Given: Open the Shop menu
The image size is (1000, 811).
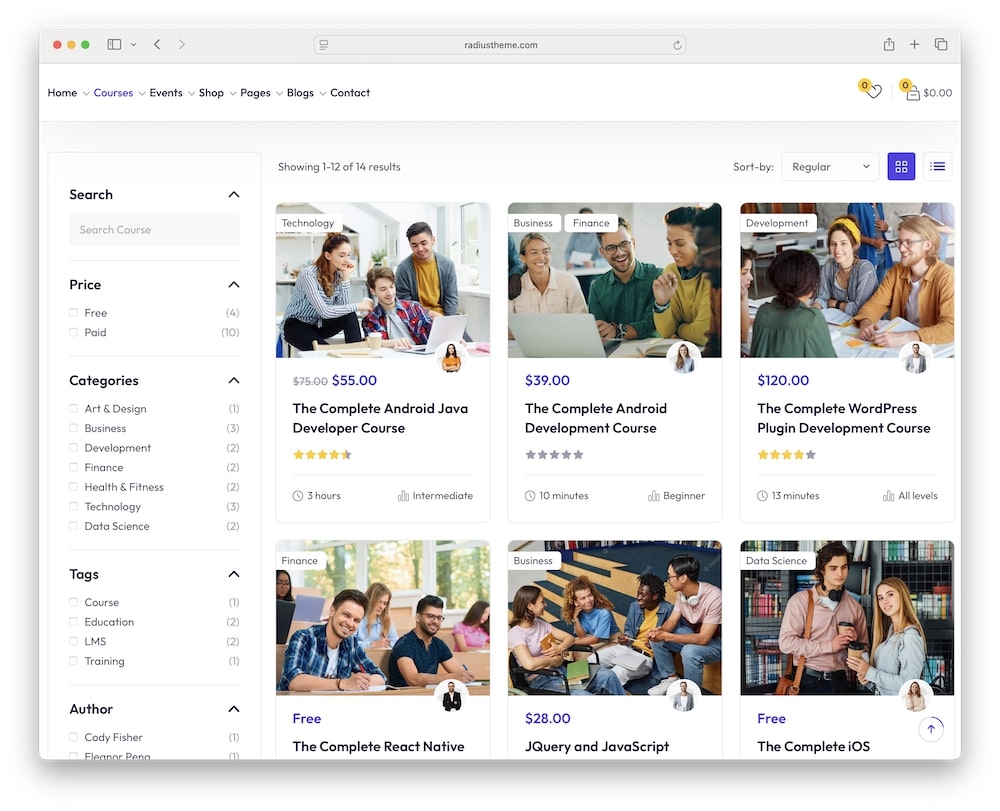Looking at the screenshot, I should click(x=211, y=92).
